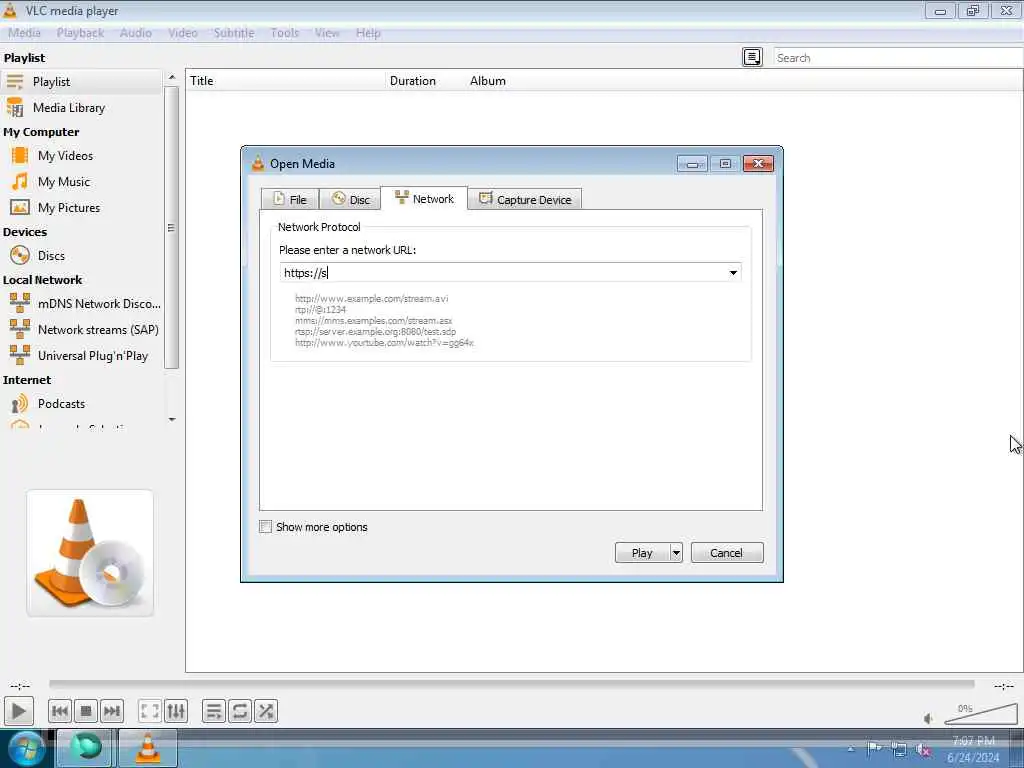Switch to the Disc tab
This screenshot has height=768, width=1024.
click(350, 199)
